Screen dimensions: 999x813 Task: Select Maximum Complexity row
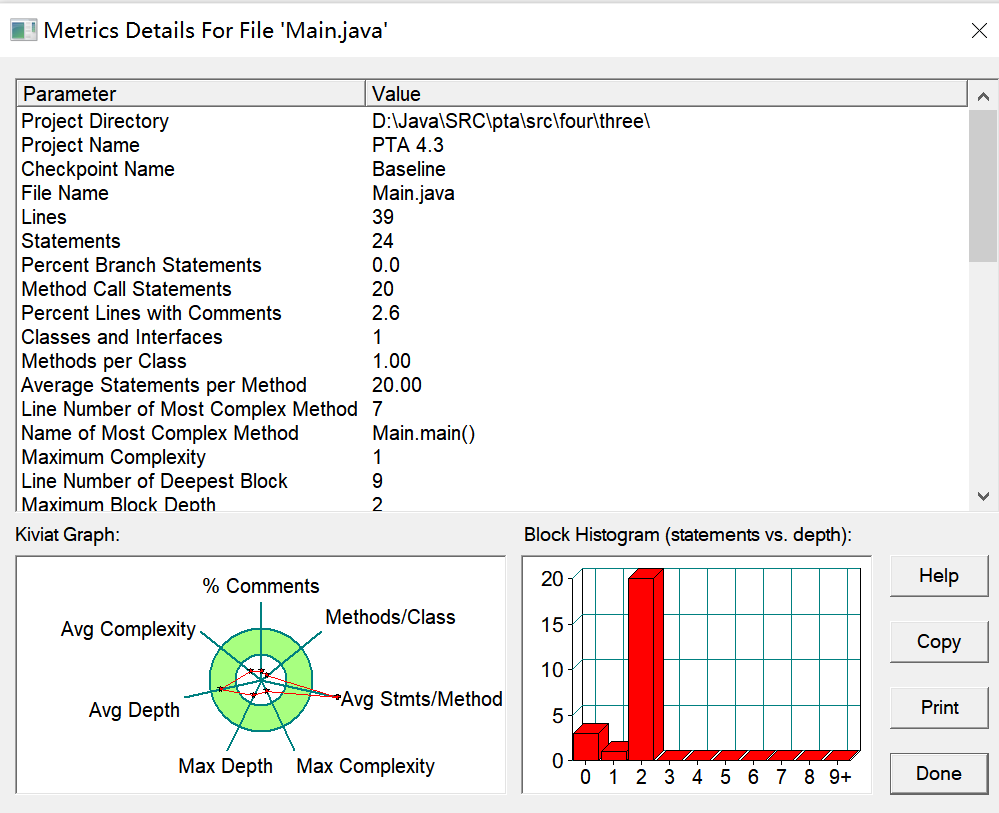coord(492,457)
